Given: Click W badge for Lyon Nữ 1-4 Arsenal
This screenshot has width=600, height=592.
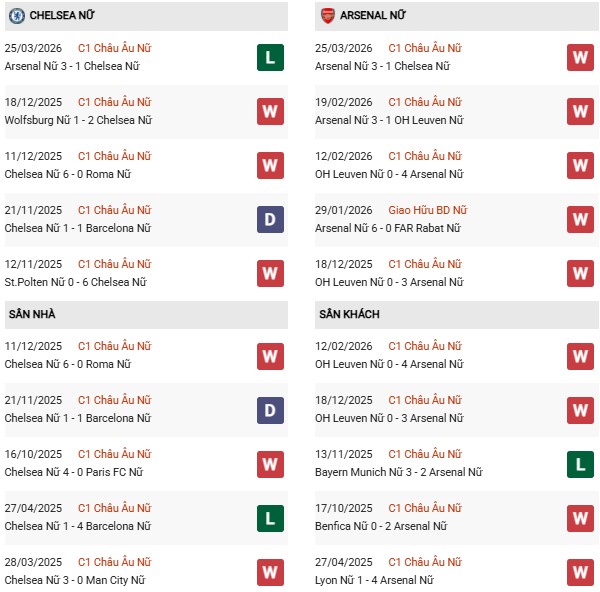Looking at the screenshot, I should pyautogui.click(x=581, y=571).
